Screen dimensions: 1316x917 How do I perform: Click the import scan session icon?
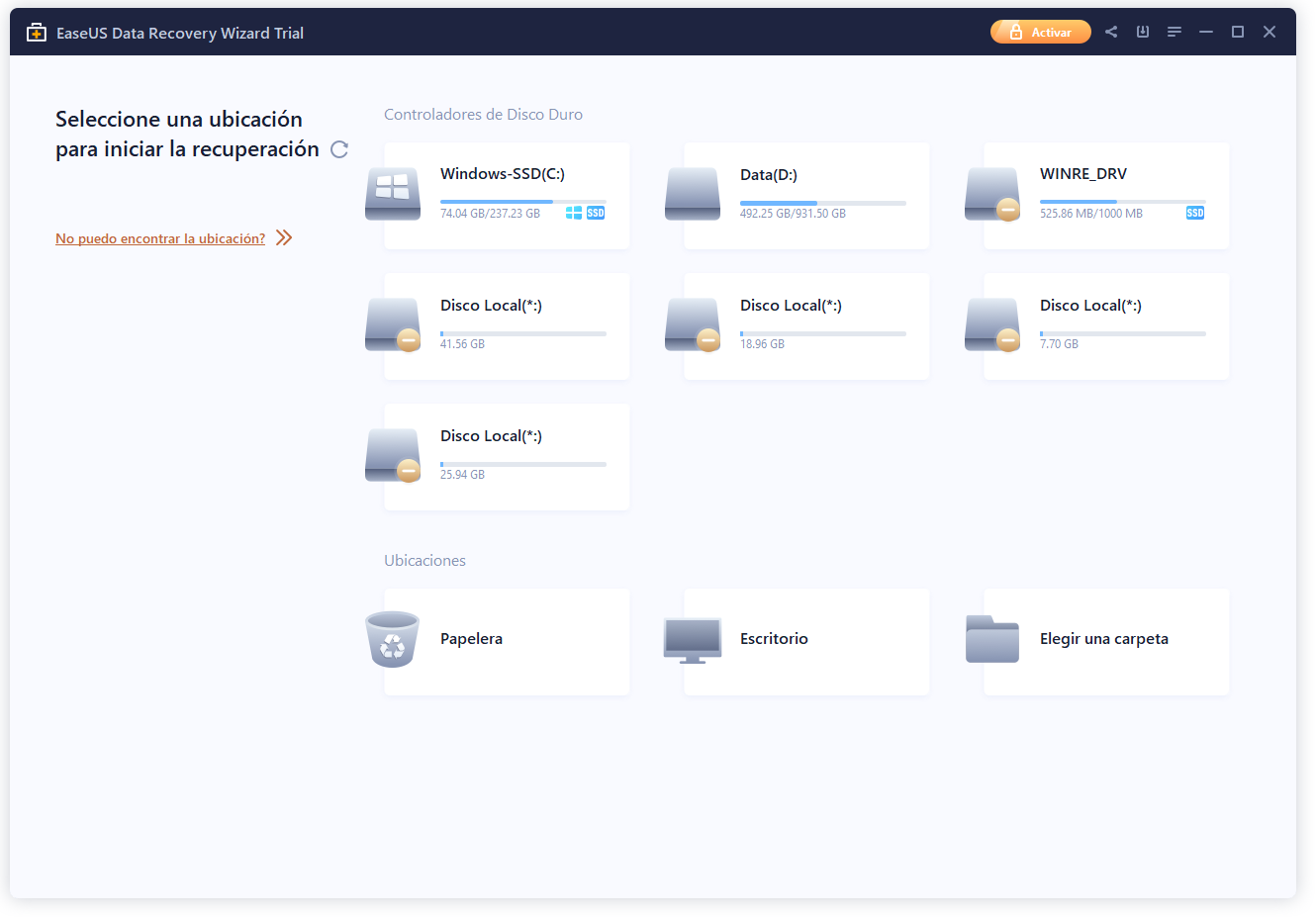click(x=1143, y=33)
